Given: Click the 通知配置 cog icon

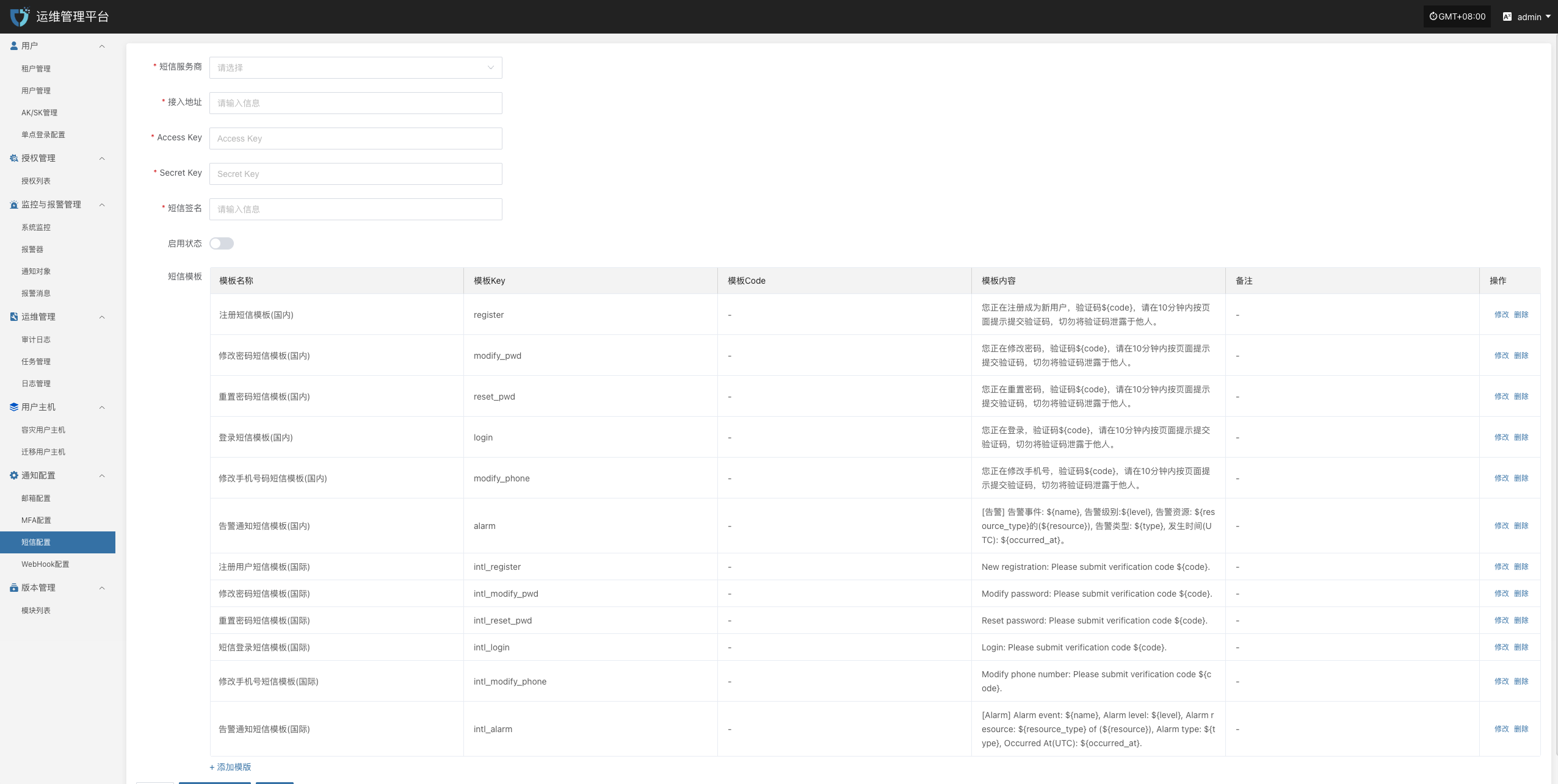Looking at the screenshot, I should (14, 475).
